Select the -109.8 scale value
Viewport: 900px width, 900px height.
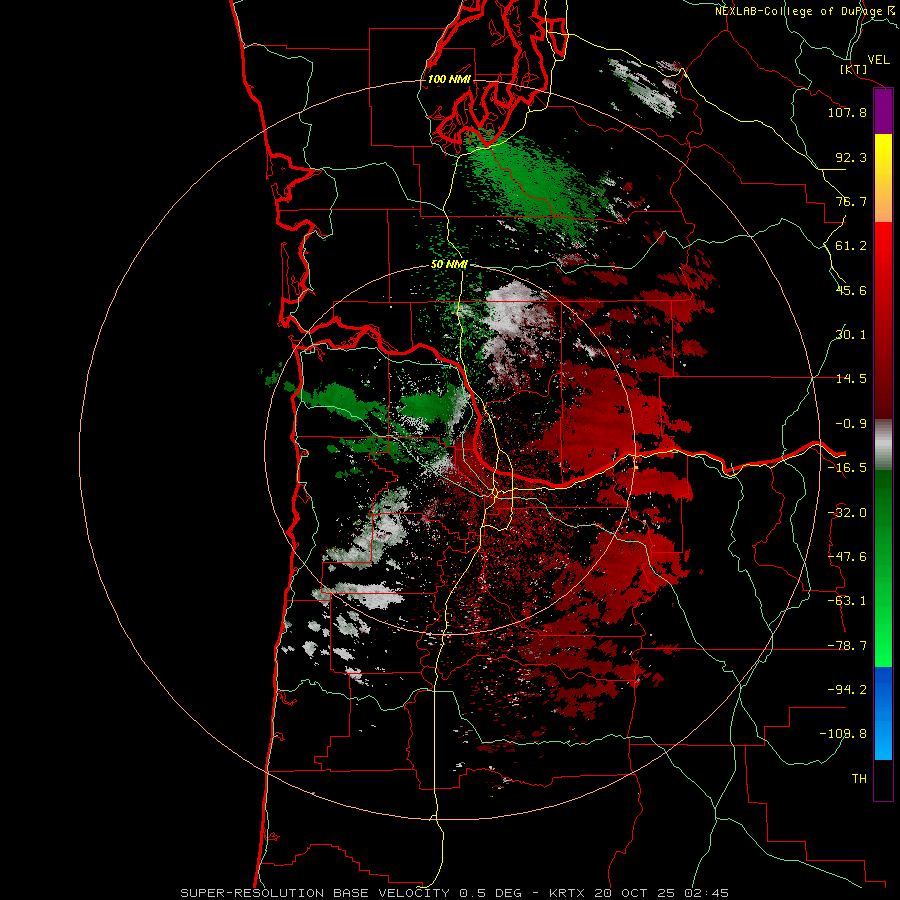click(844, 734)
